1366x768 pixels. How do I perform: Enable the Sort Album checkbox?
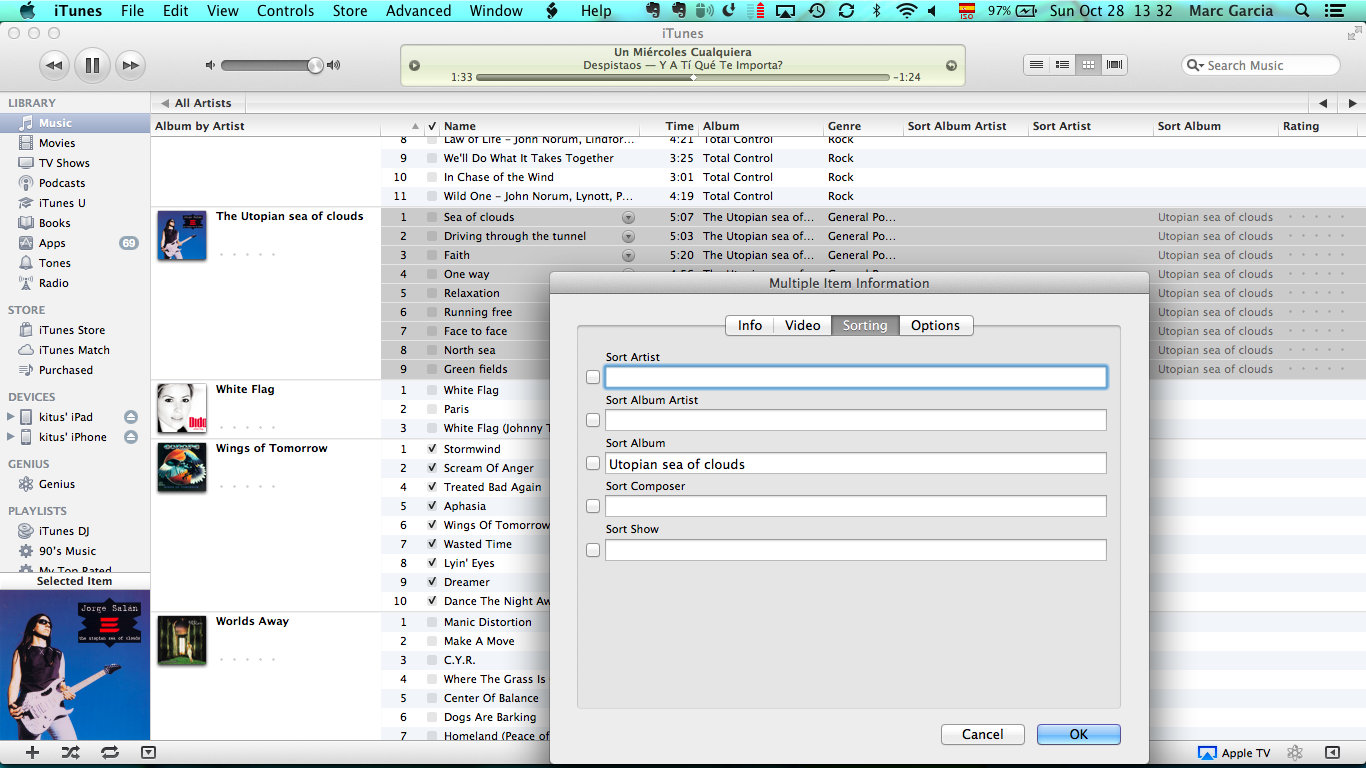pyautogui.click(x=593, y=463)
